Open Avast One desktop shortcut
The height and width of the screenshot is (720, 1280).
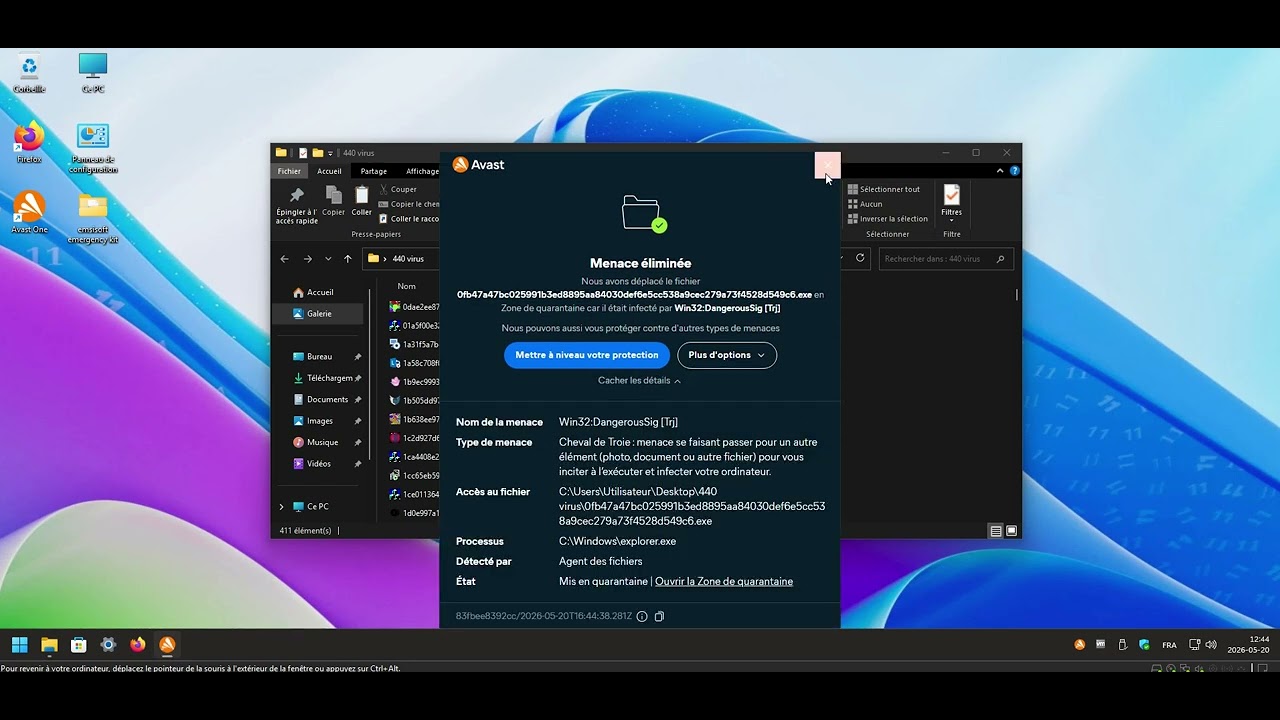click(x=29, y=213)
